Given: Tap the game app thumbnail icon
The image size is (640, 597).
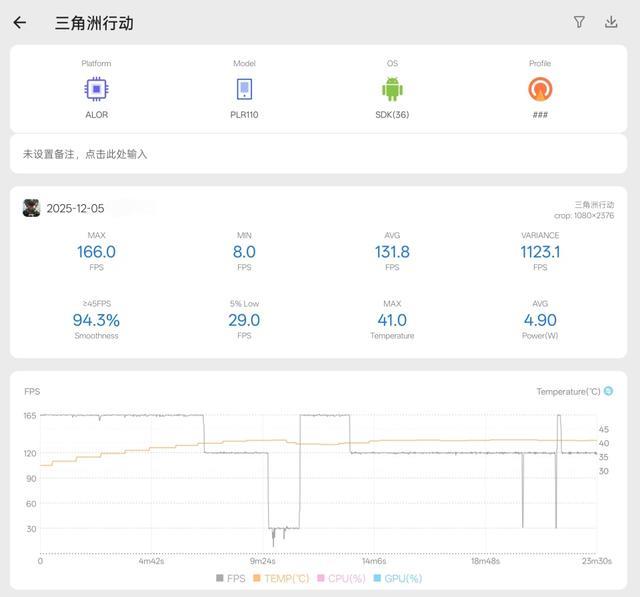Looking at the screenshot, I should (32, 208).
